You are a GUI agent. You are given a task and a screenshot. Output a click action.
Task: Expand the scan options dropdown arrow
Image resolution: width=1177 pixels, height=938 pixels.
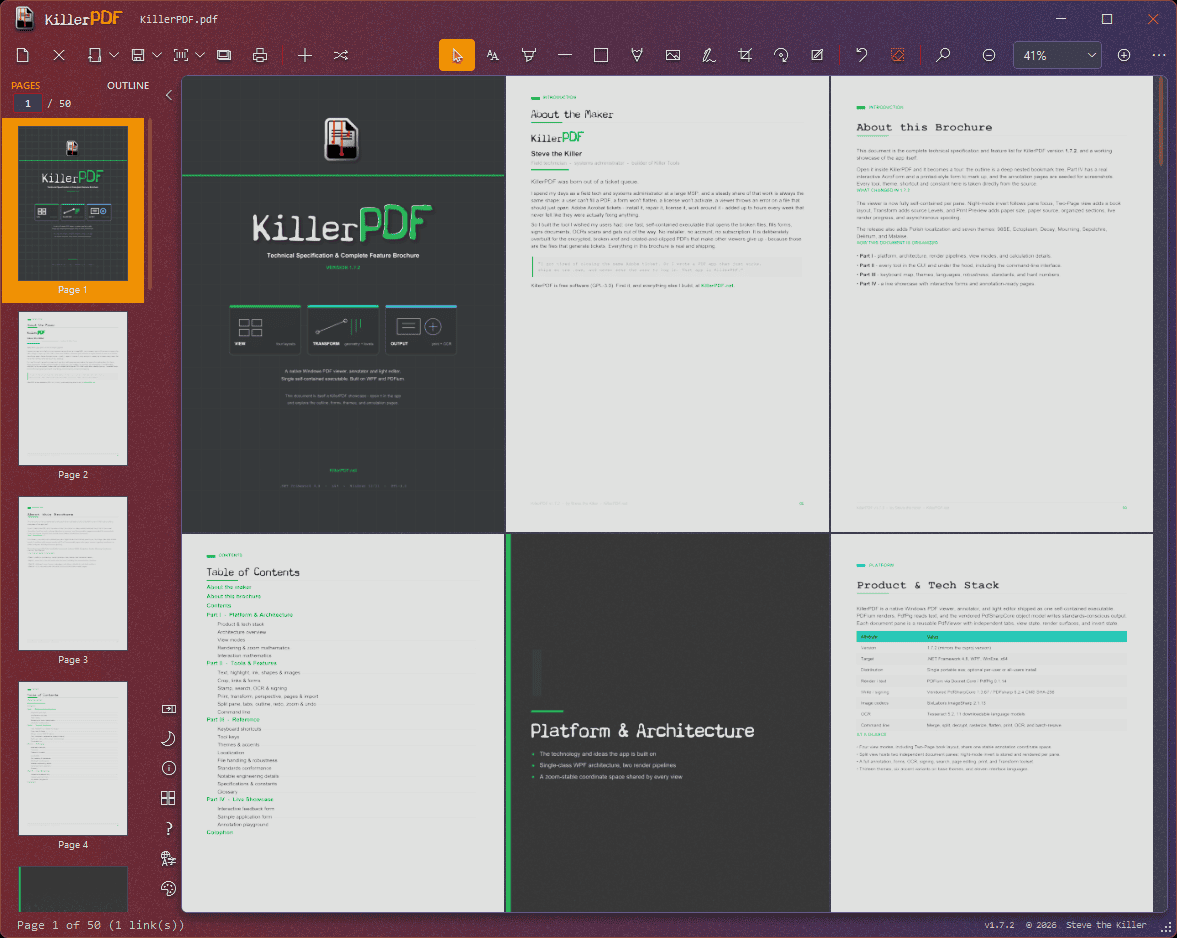point(200,56)
